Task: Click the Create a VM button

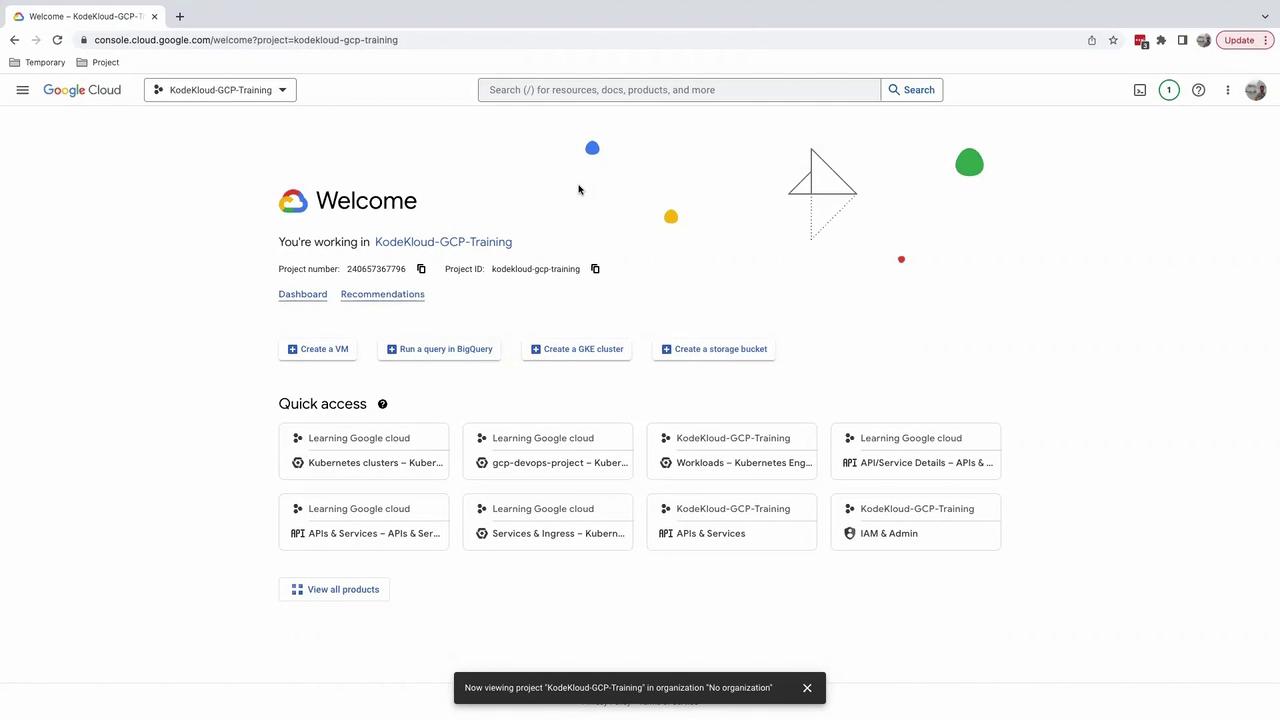Action: 318,349
